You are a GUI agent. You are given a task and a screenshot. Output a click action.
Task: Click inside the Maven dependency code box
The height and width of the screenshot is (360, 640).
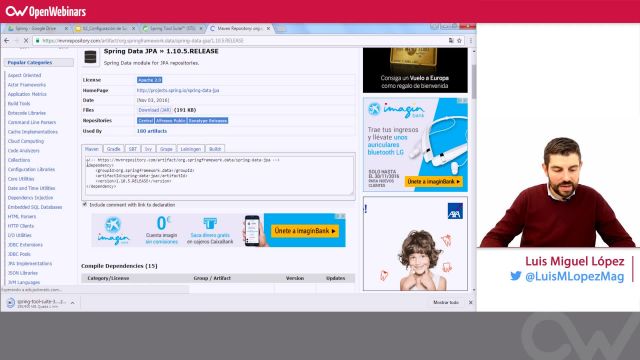point(218,176)
